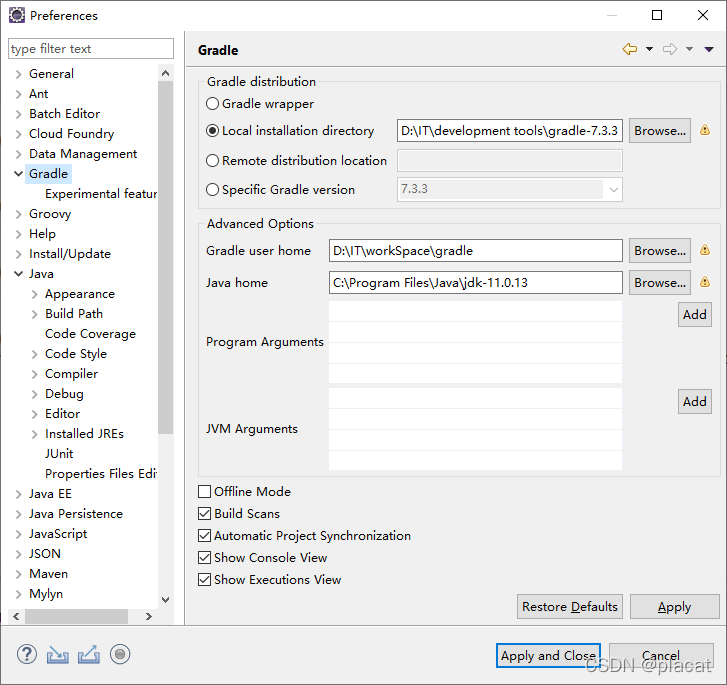Select Batch Editor in preferences tree
The height and width of the screenshot is (685, 727).
64,114
